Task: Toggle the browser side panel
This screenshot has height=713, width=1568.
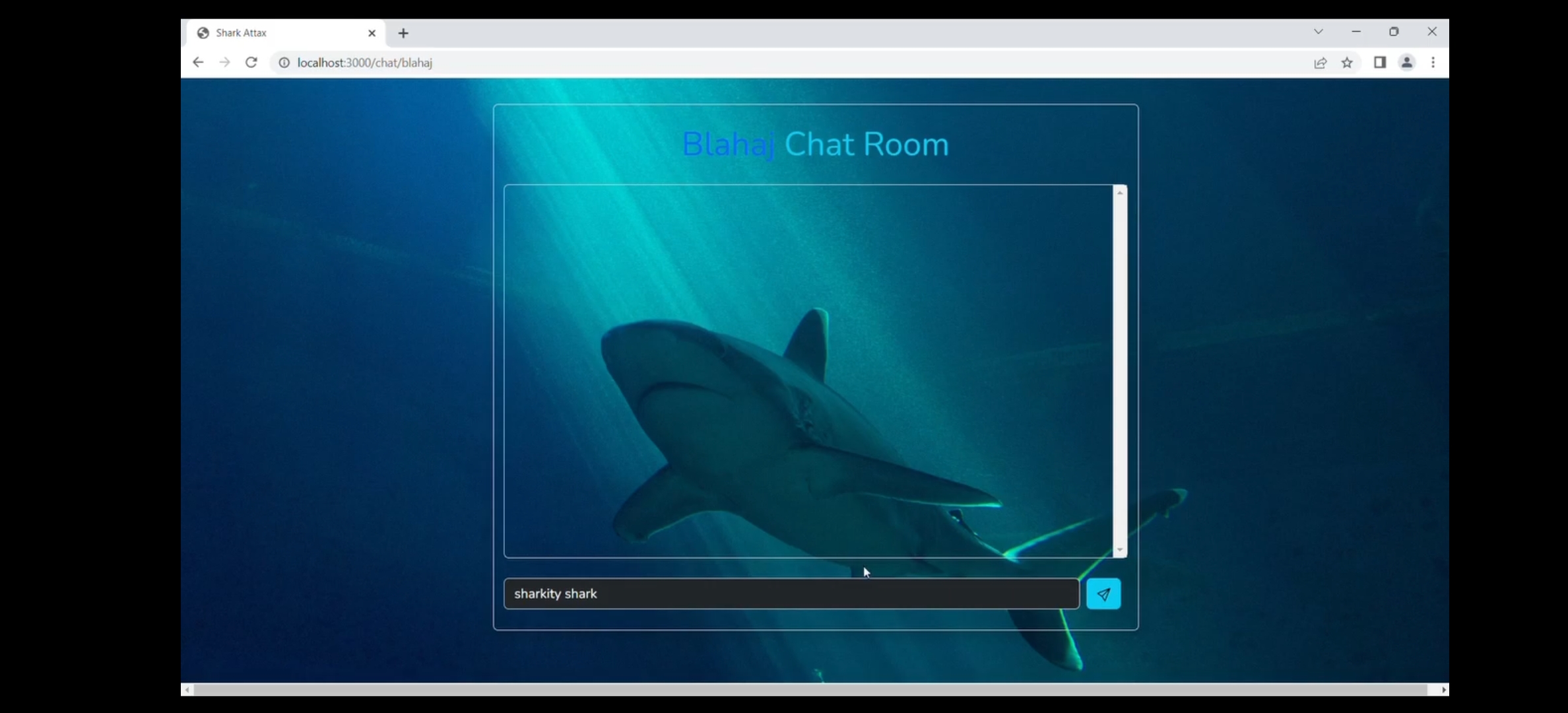Action: (x=1379, y=62)
